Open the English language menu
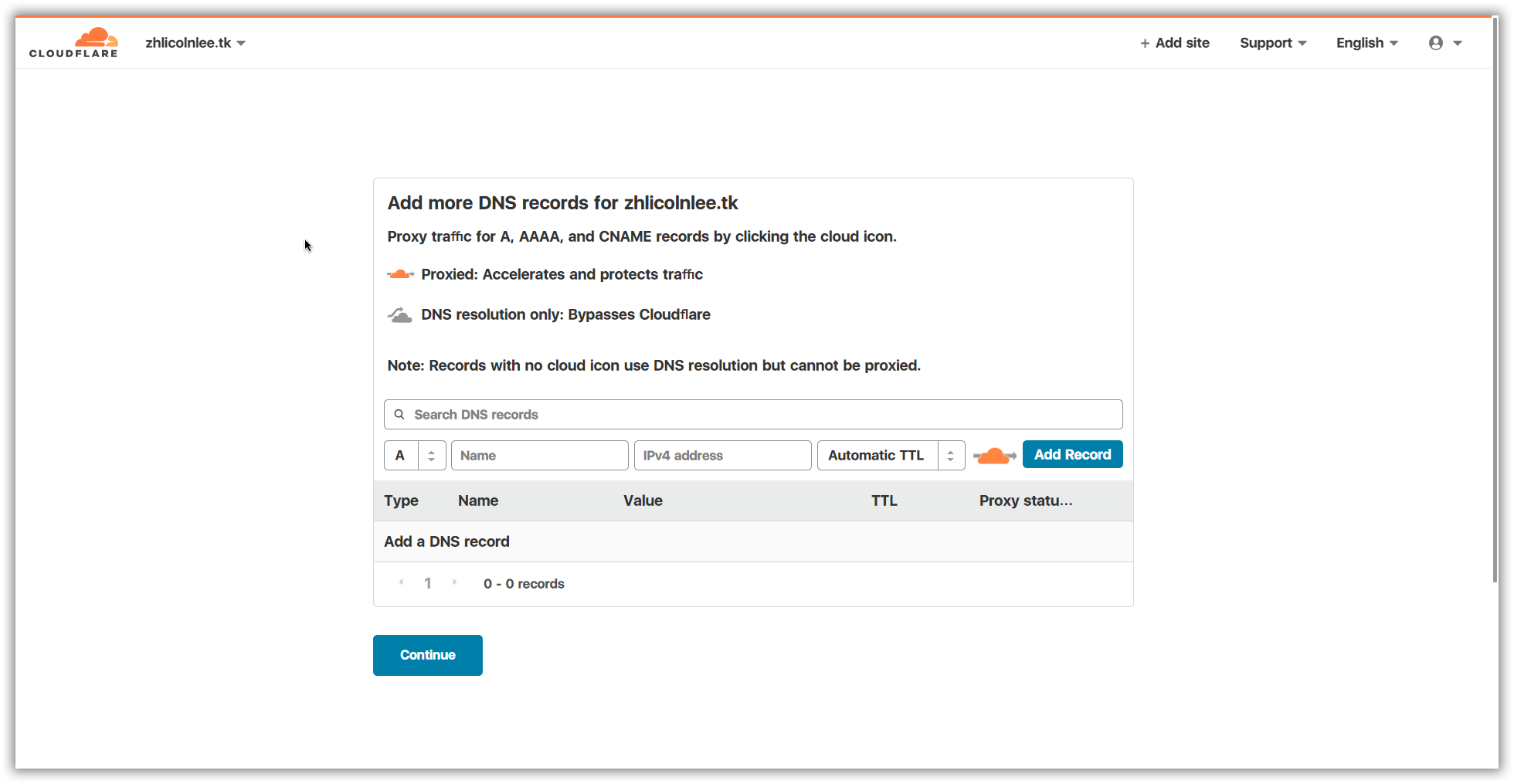Viewport: 1514px width, 784px height. pyautogui.click(x=1367, y=43)
